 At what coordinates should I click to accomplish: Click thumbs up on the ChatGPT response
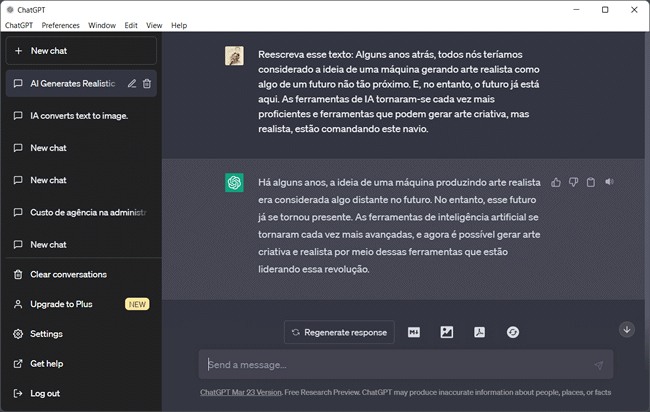coord(556,182)
